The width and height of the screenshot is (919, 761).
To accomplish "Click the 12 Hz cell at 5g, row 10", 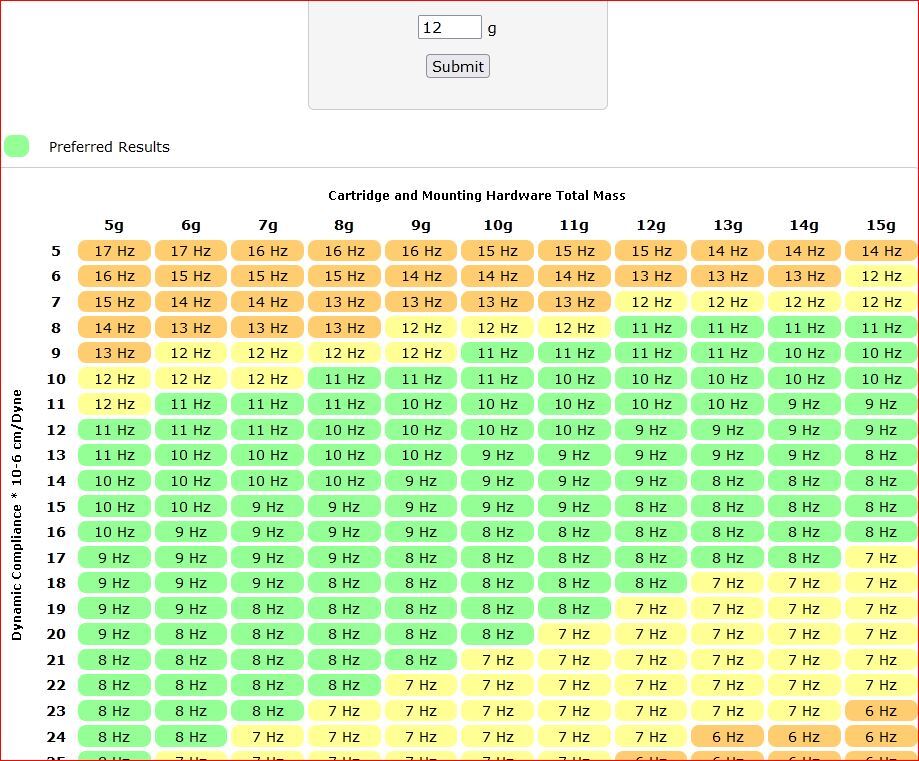I will point(114,379).
